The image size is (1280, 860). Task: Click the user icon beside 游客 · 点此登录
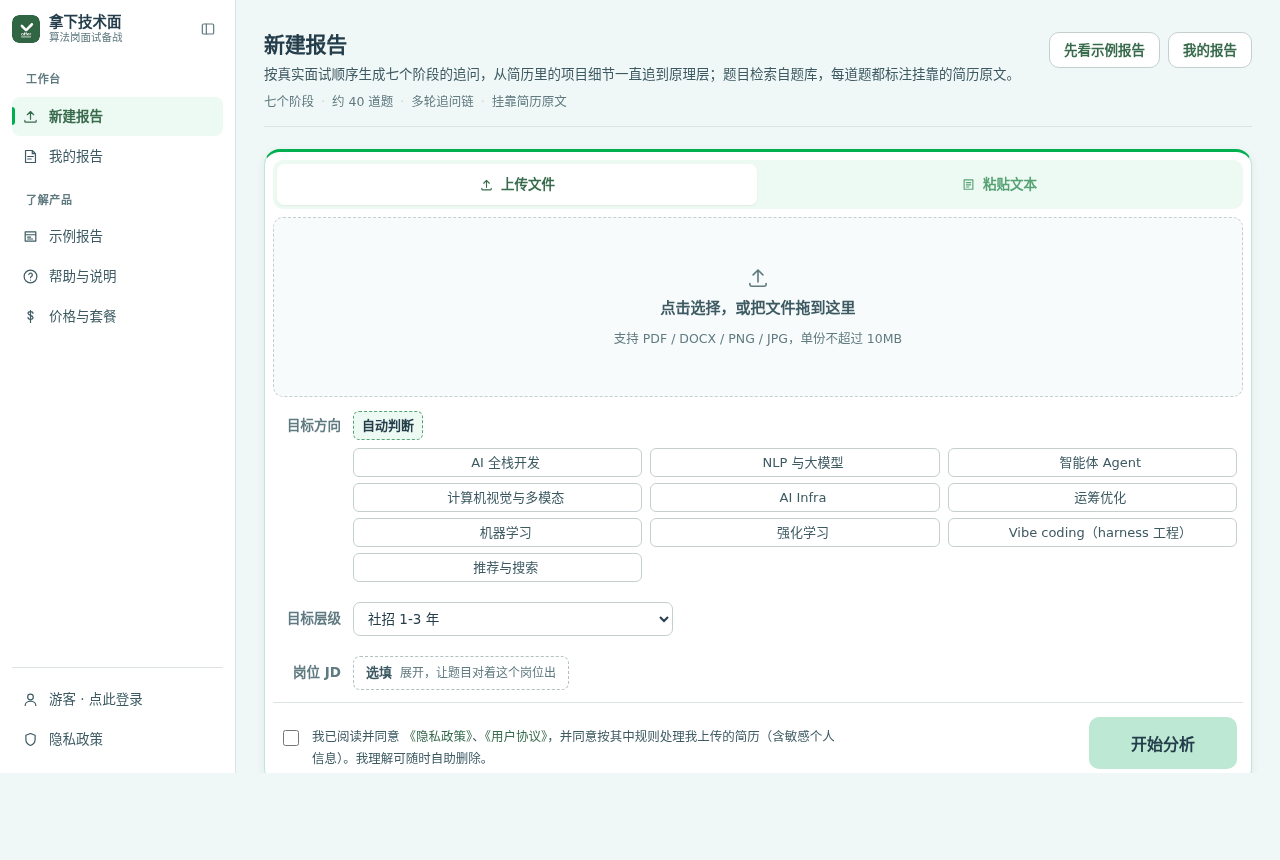pyautogui.click(x=30, y=700)
